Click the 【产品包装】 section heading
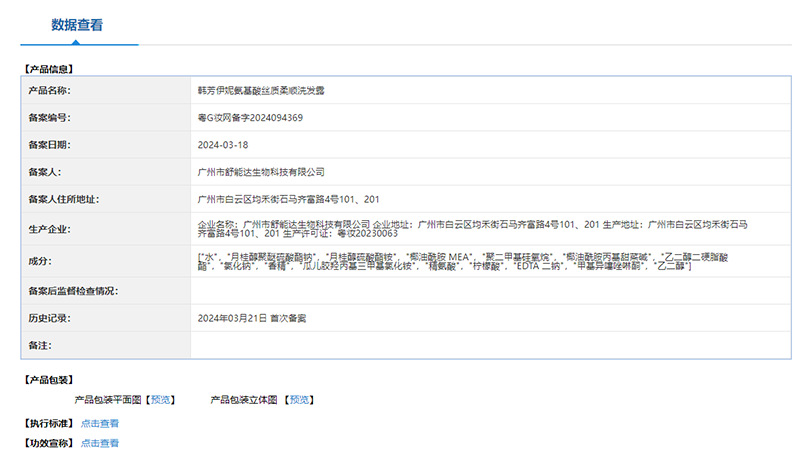 (x=49, y=380)
